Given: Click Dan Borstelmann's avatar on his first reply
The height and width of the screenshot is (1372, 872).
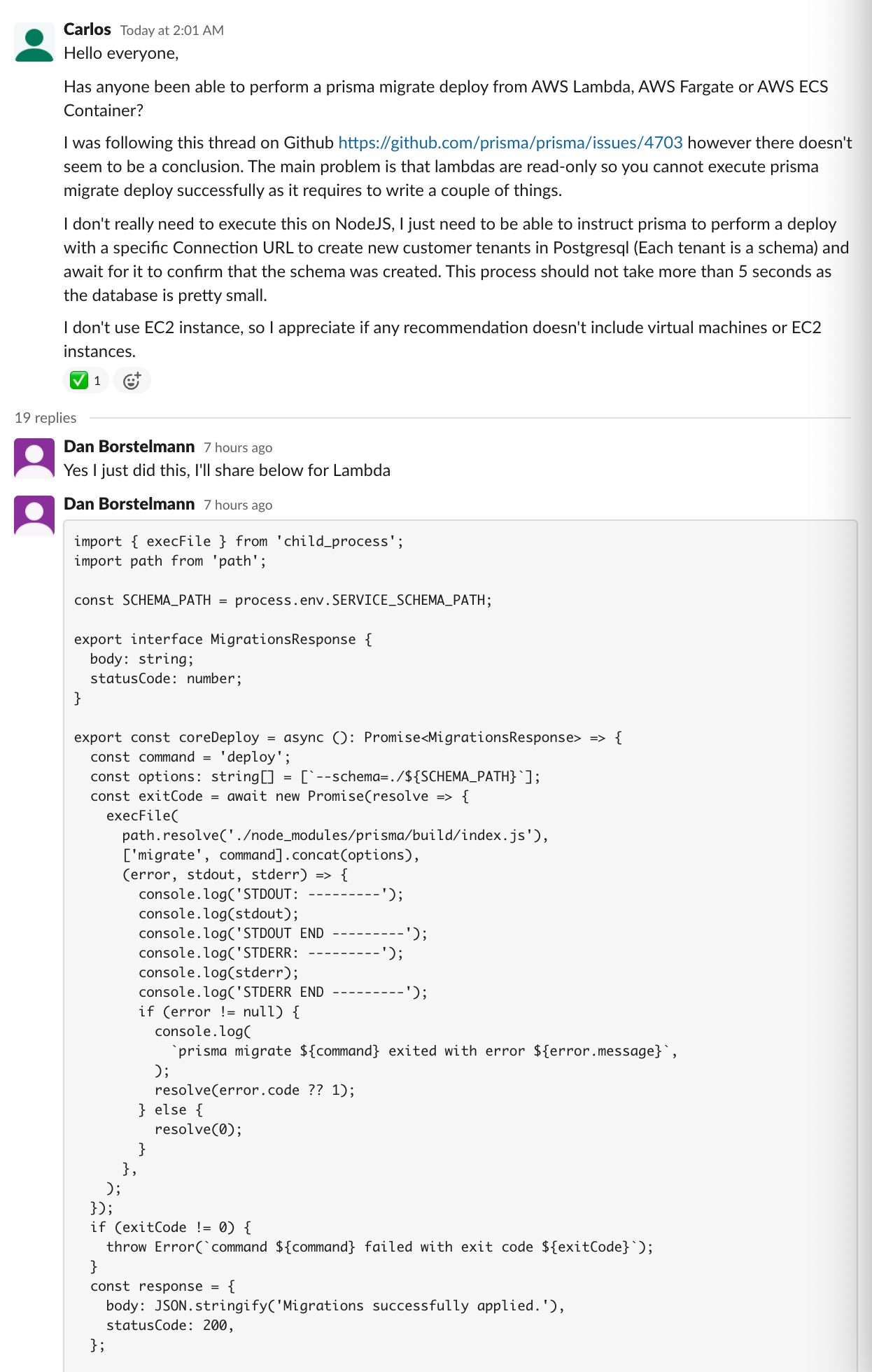Looking at the screenshot, I should point(33,457).
